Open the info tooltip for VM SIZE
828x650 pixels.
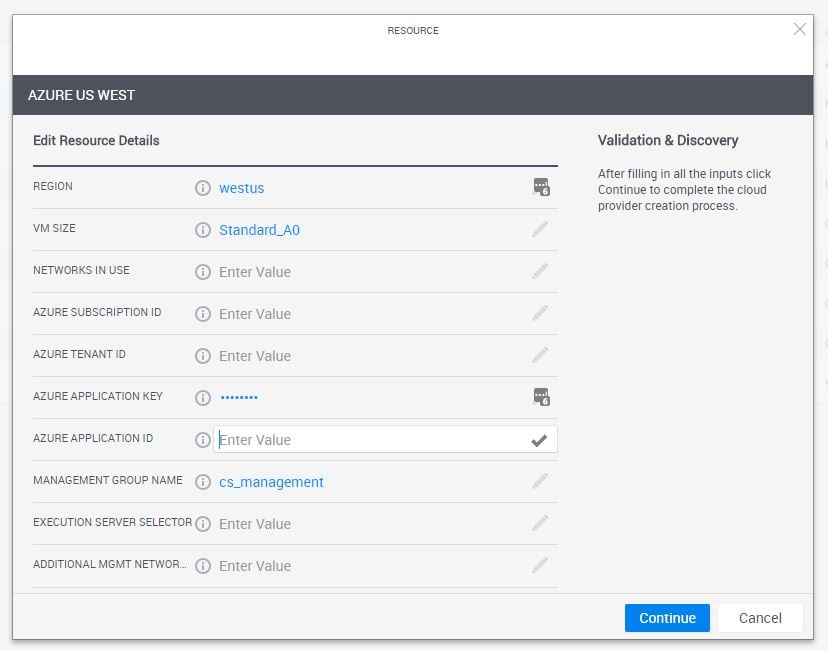[203, 229]
